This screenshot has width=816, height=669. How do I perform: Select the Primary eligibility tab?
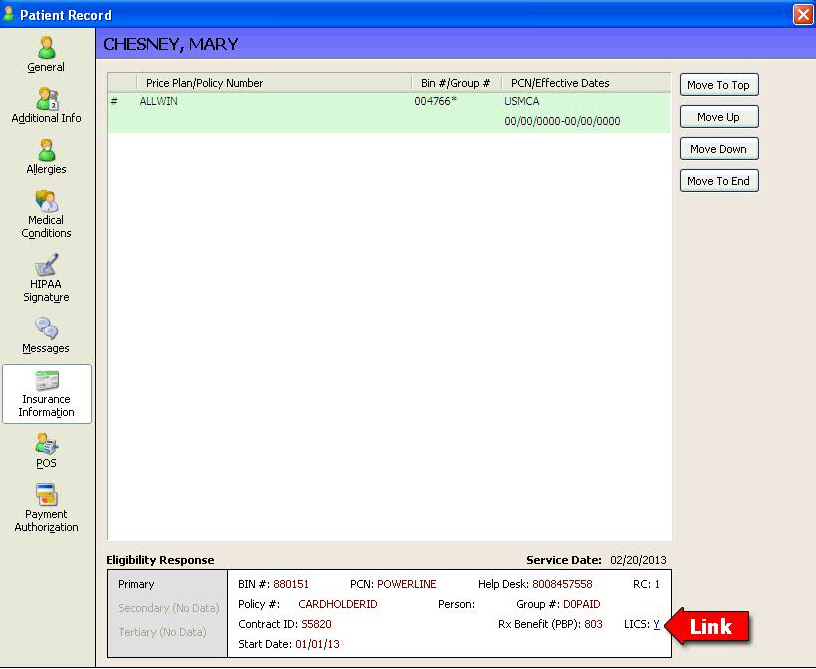(136, 584)
